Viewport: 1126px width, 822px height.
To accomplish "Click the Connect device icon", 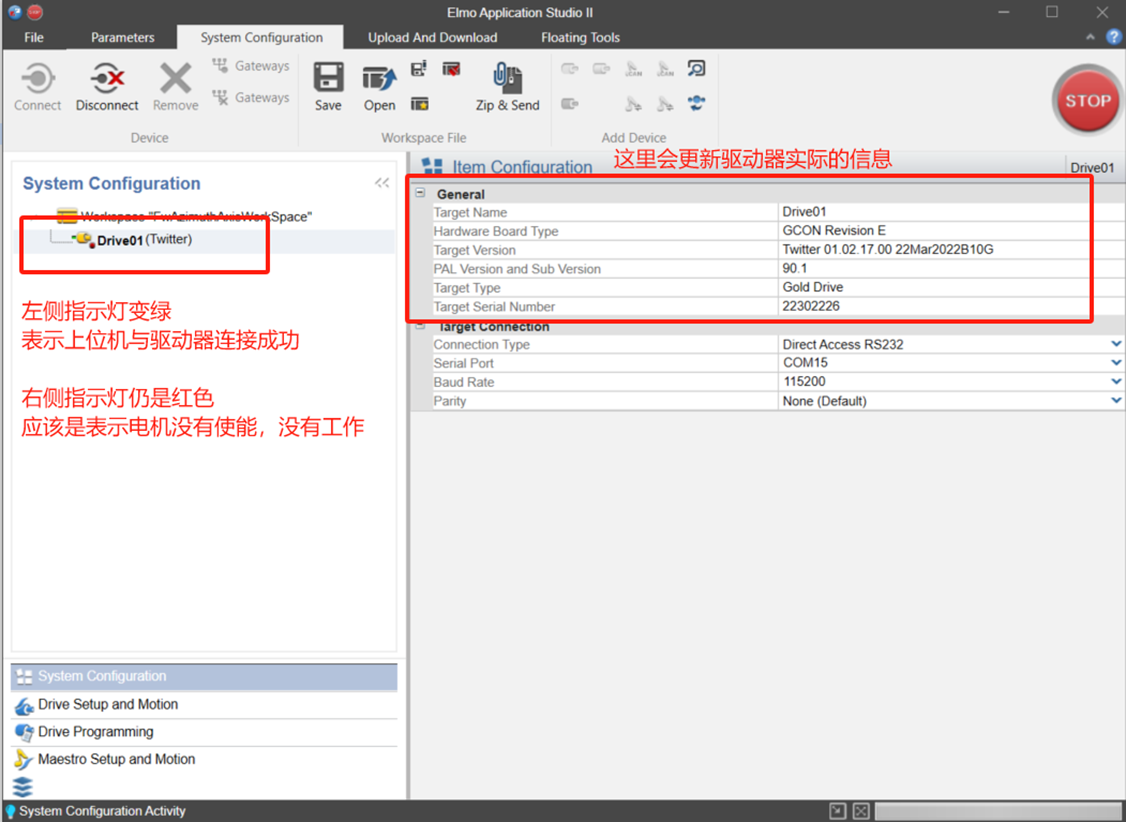I will coord(38,78).
